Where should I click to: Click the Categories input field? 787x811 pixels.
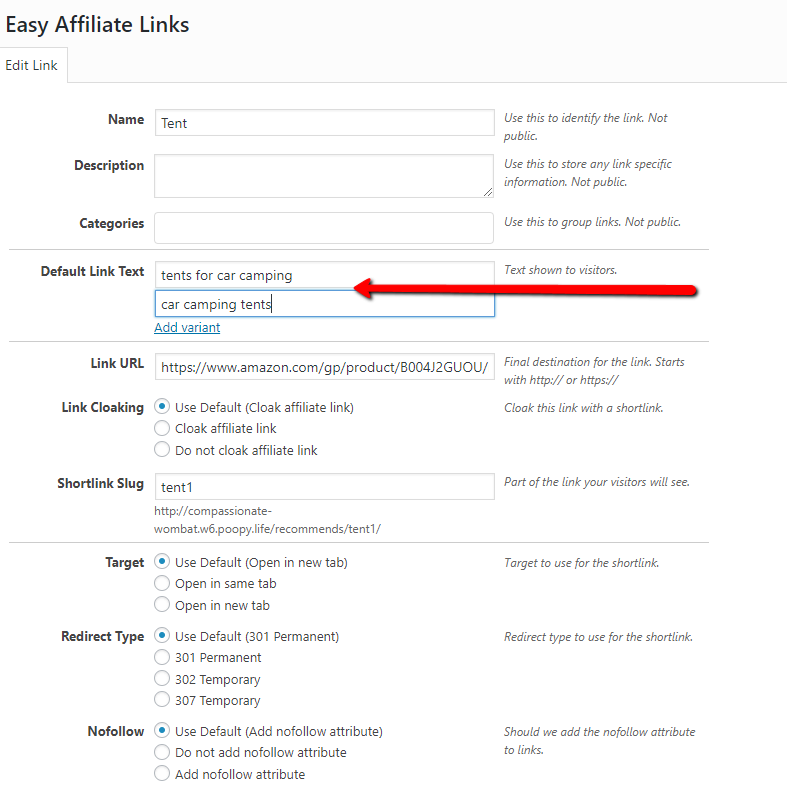324,227
